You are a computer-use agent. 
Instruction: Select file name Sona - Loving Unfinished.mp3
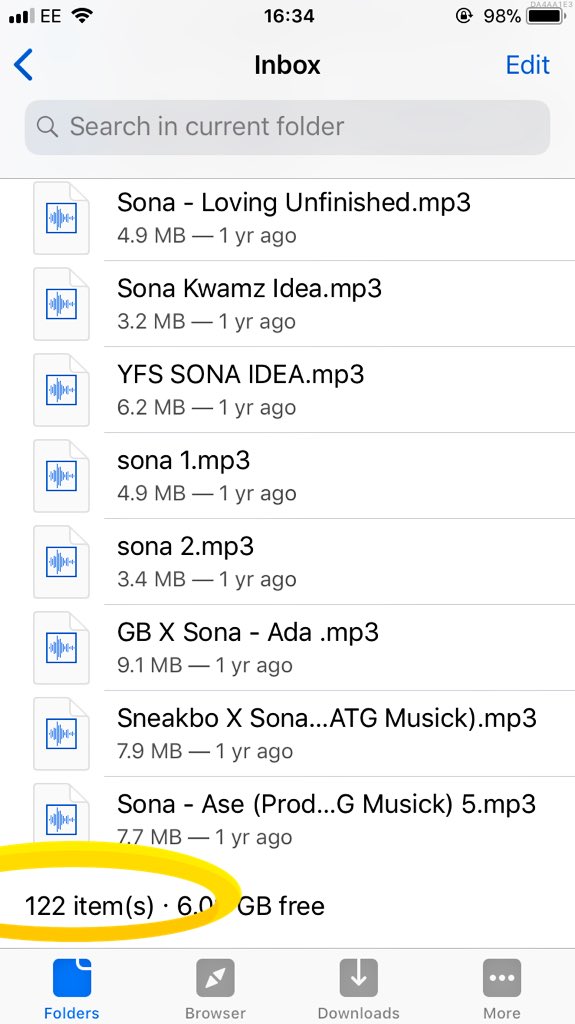tap(293, 203)
